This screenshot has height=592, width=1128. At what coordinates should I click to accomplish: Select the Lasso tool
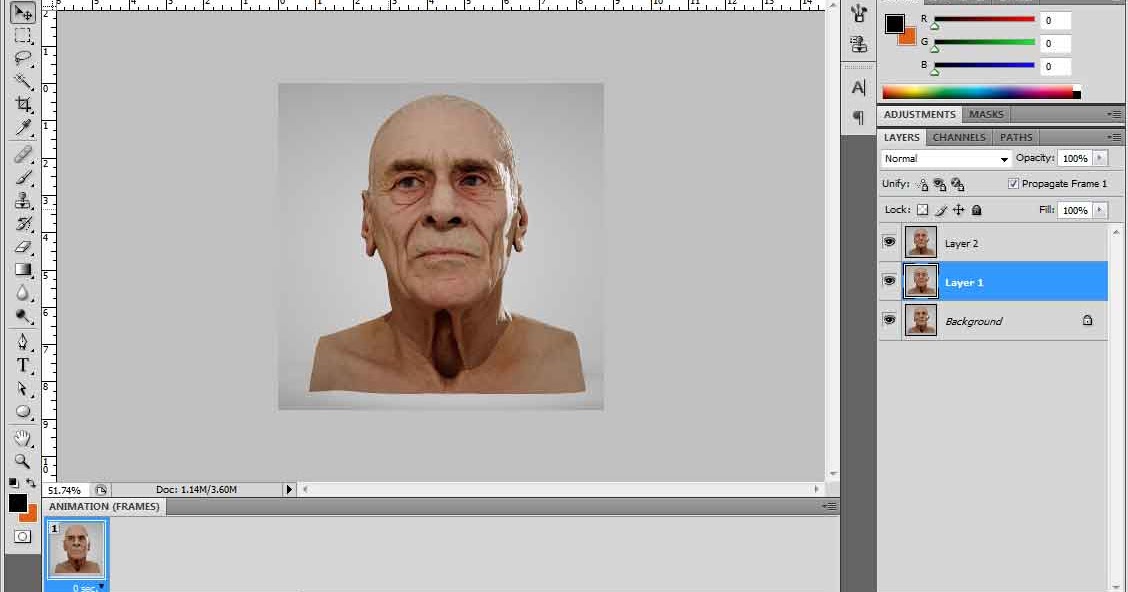(23, 58)
